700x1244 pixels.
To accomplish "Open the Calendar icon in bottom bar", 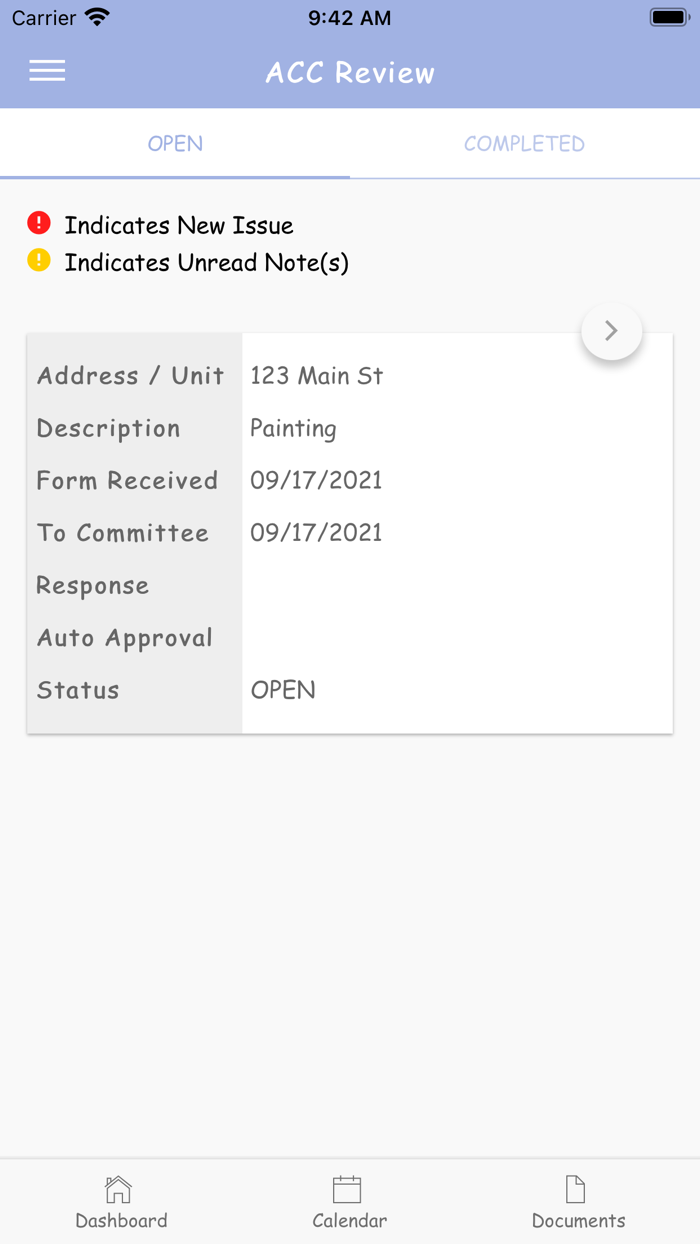I will (x=348, y=1190).
